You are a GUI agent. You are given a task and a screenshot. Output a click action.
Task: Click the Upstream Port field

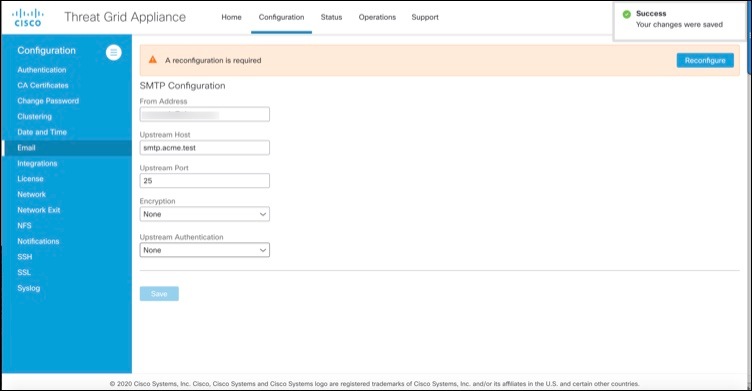[205, 181]
